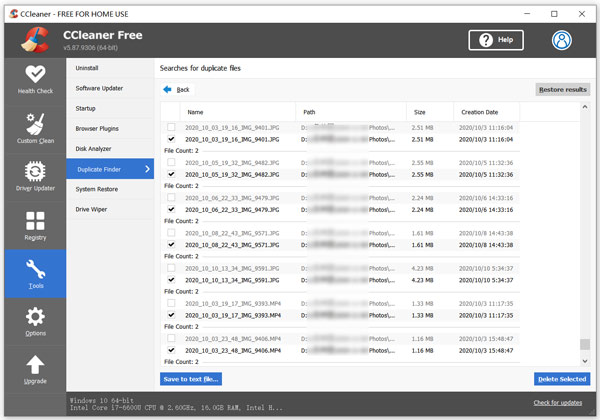Click Save to text file button
600x420 pixels.
coord(191,379)
